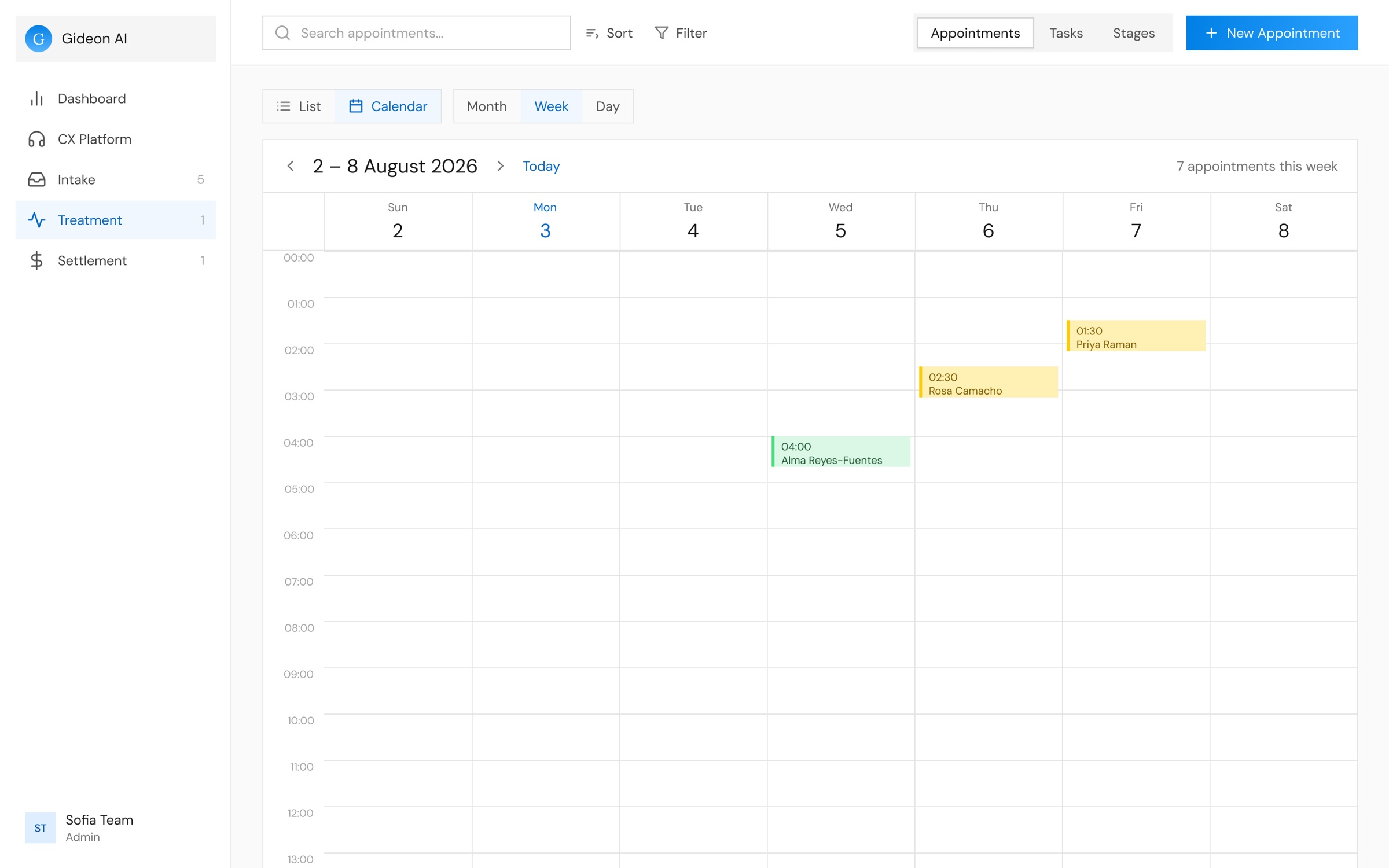The image size is (1389, 868).
Task: Jump to Today in the calendar
Action: (x=541, y=167)
